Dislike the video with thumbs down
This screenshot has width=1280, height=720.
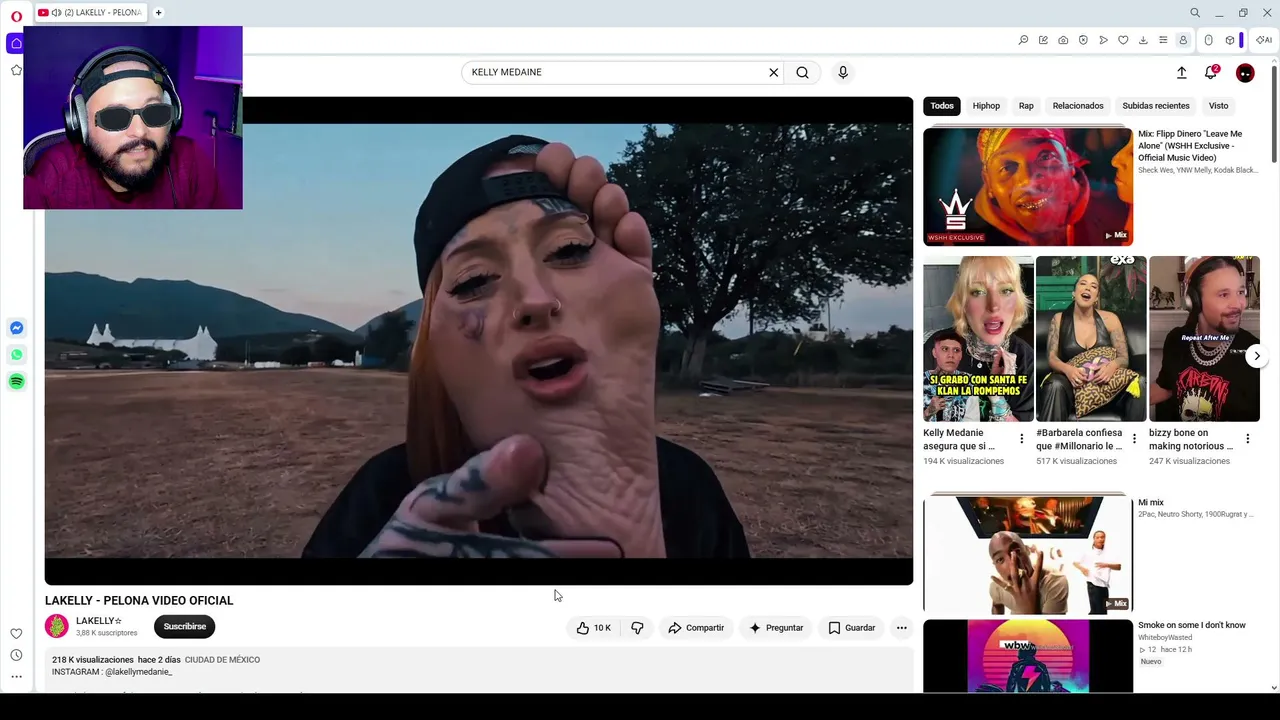(637, 628)
